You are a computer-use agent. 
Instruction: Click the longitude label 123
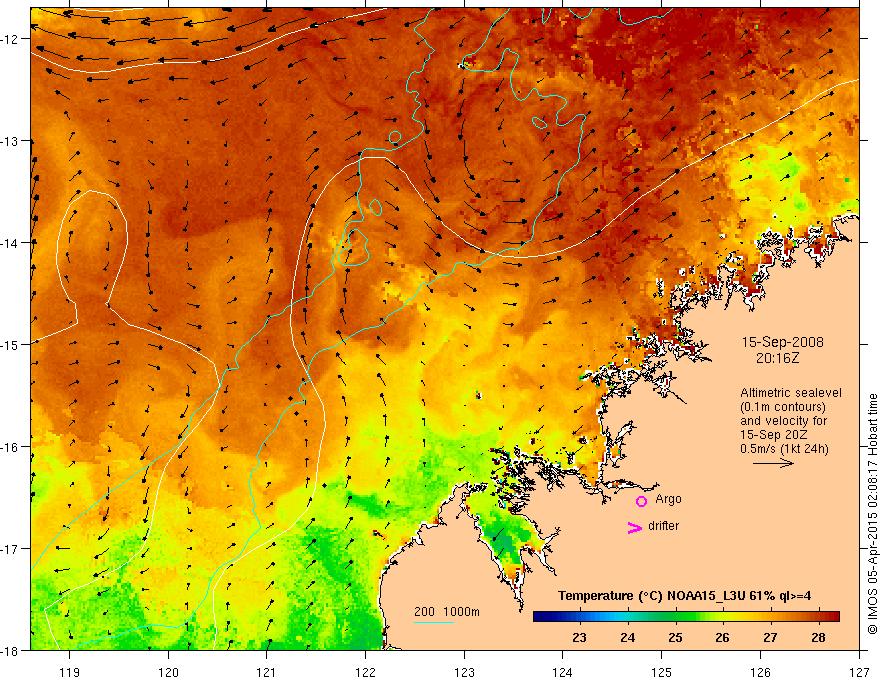464,672
